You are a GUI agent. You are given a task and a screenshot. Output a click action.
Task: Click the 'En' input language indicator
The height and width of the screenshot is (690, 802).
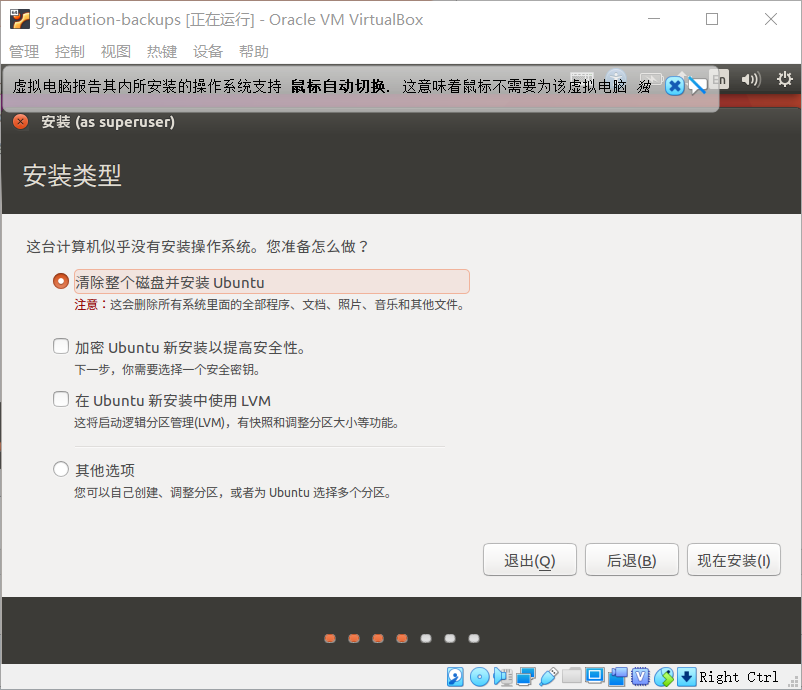click(719, 79)
